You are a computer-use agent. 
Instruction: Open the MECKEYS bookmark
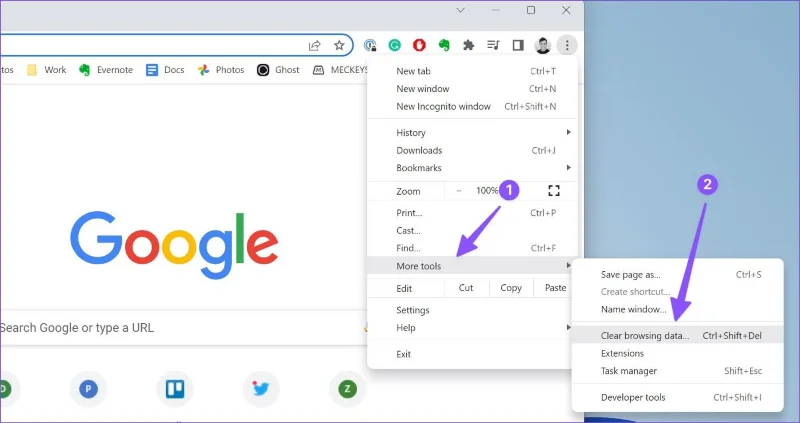340,70
